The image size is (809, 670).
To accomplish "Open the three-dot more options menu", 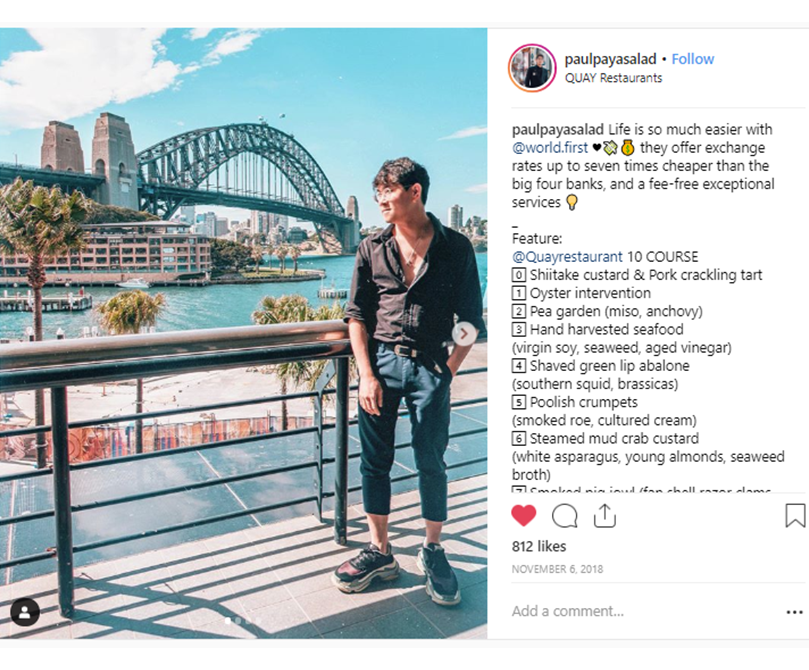I will click(795, 612).
